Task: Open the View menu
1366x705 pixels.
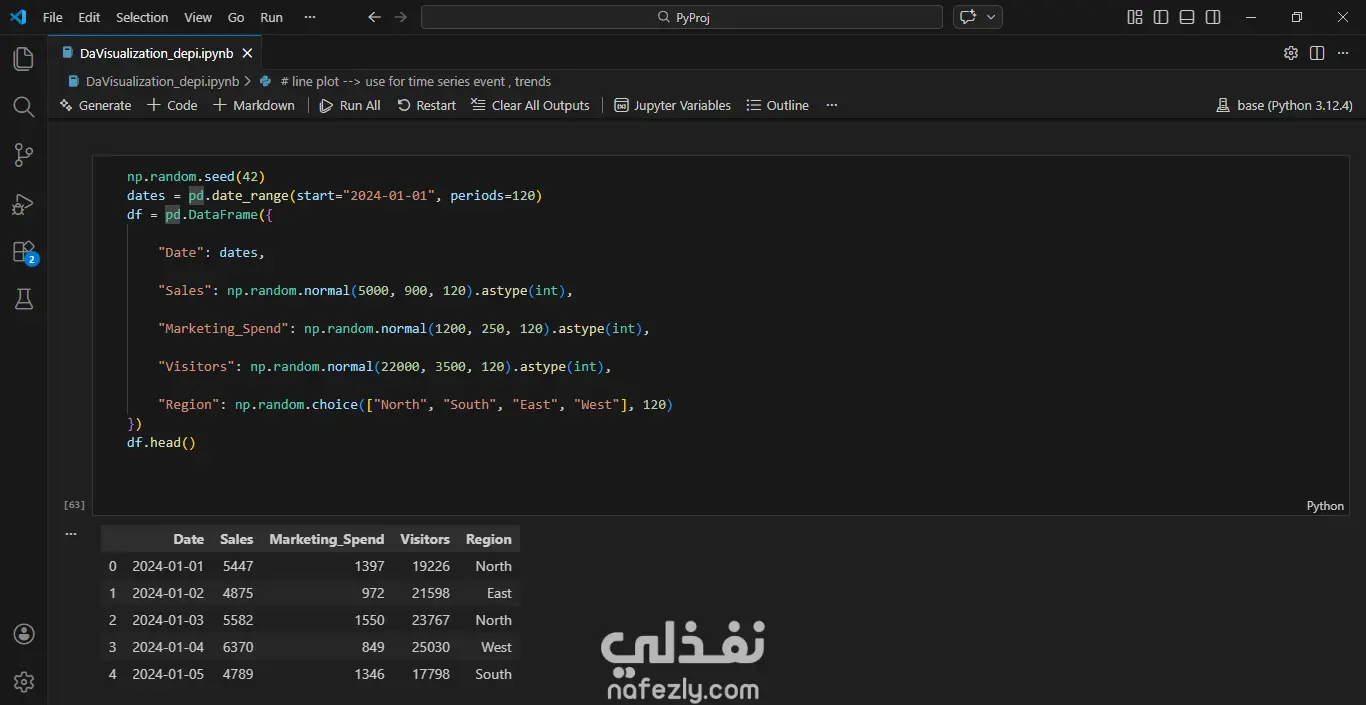Action: point(198,17)
